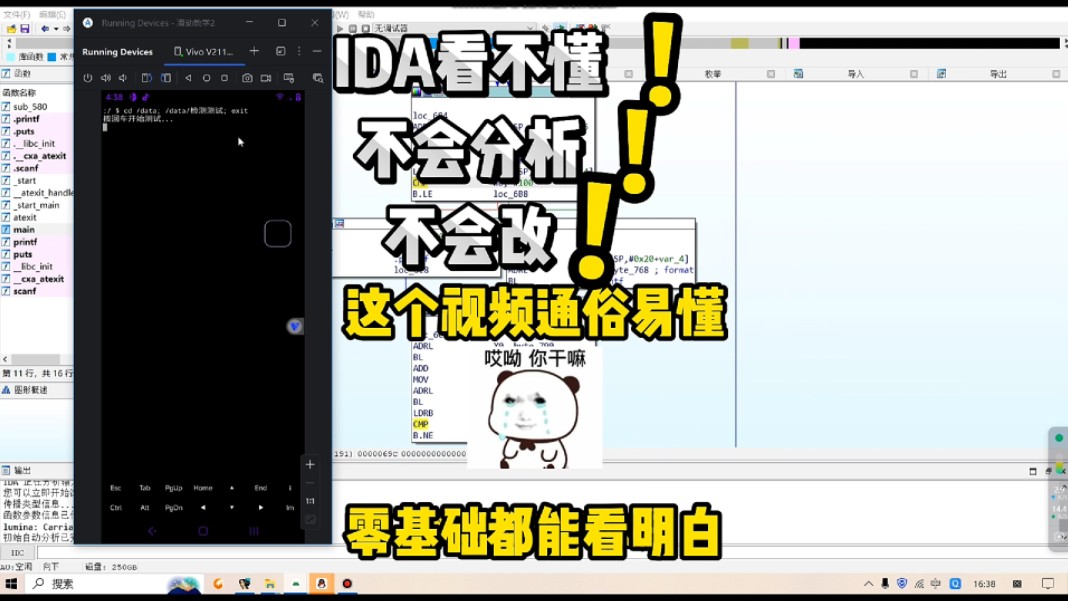The width and height of the screenshot is (1068, 601).
Task: Click the colored navigation band in IDA
Action: tap(850, 42)
